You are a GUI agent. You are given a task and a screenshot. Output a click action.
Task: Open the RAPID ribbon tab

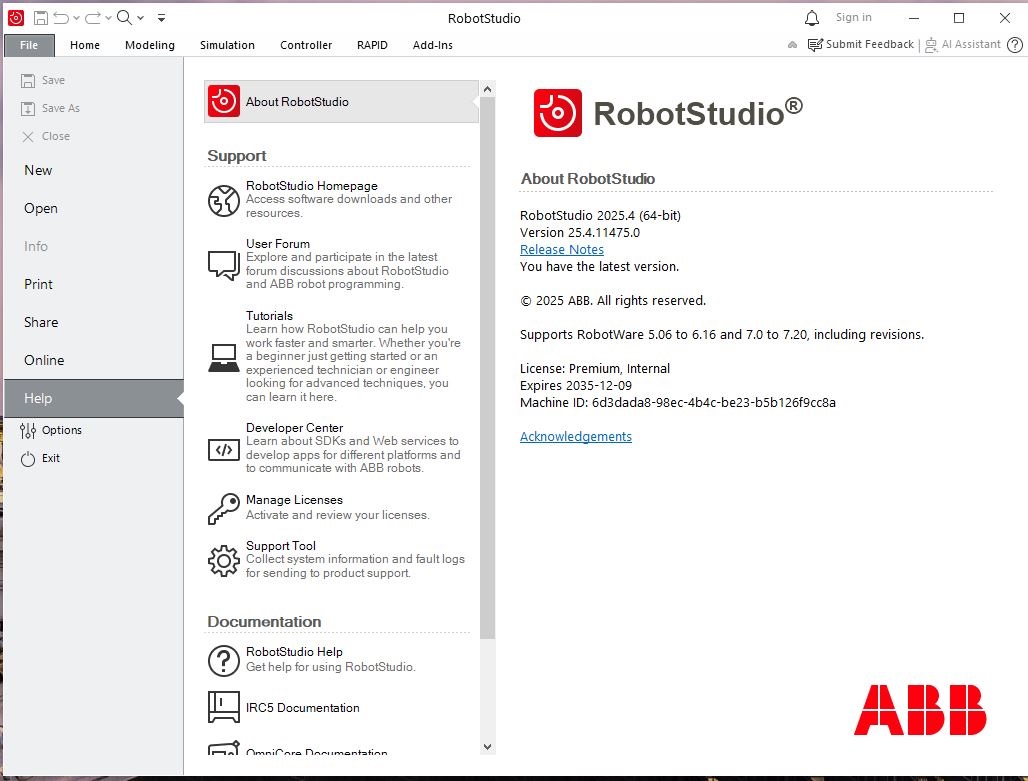pos(372,45)
